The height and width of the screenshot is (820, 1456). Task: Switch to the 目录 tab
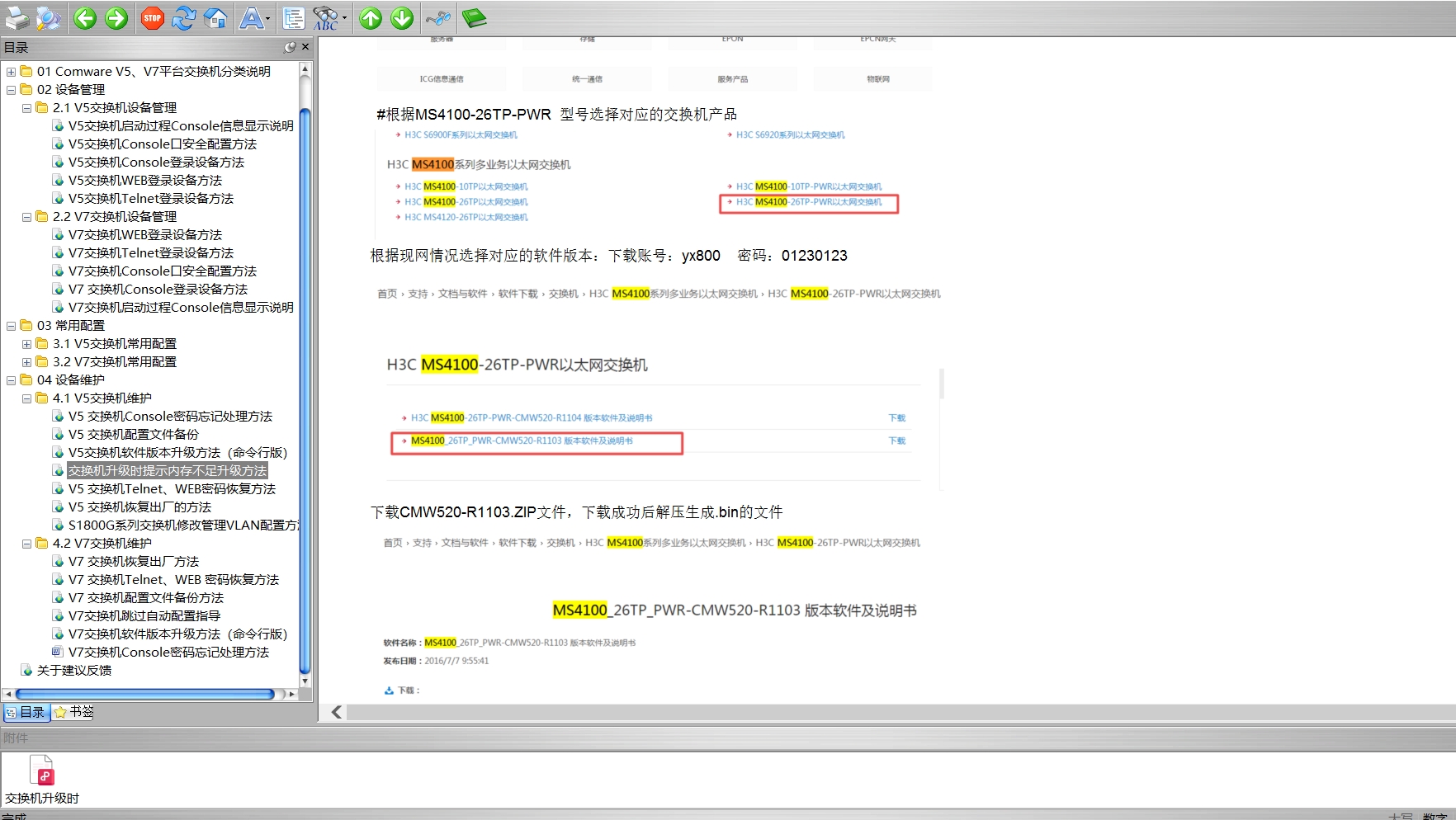pyautogui.click(x=26, y=712)
